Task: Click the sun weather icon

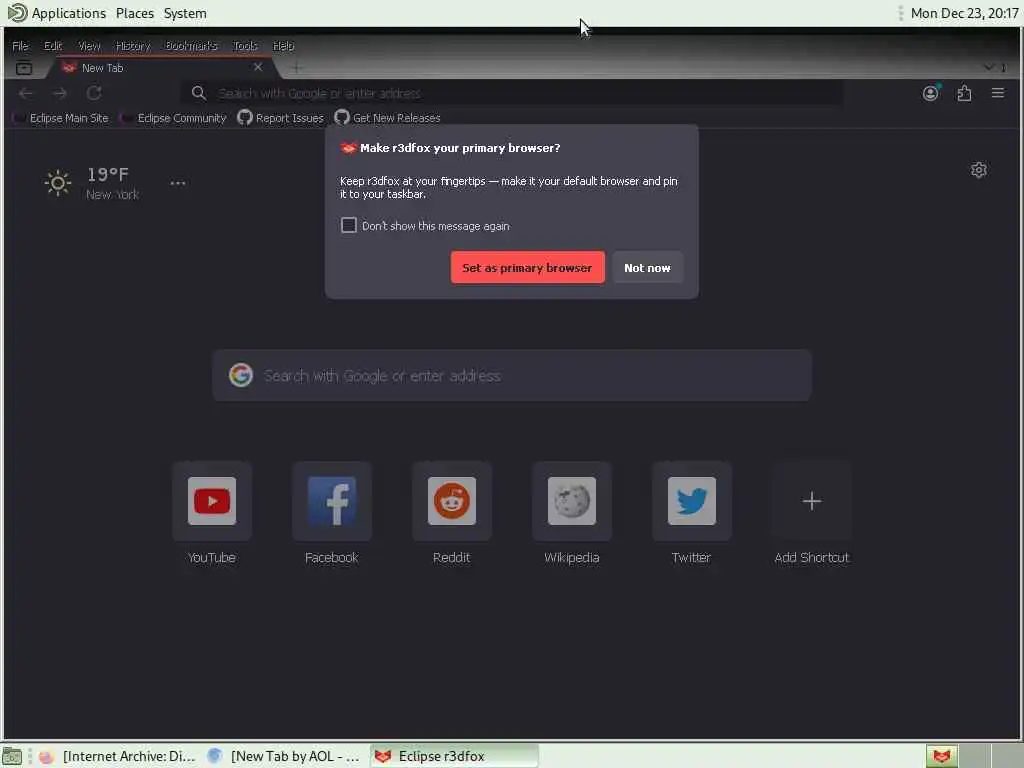Action: (57, 183)
